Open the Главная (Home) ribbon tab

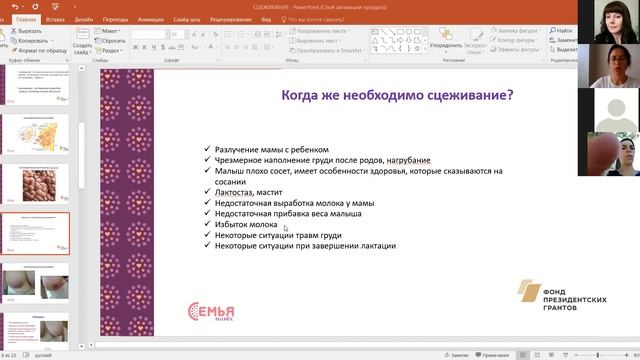click(x=26, y=19)
